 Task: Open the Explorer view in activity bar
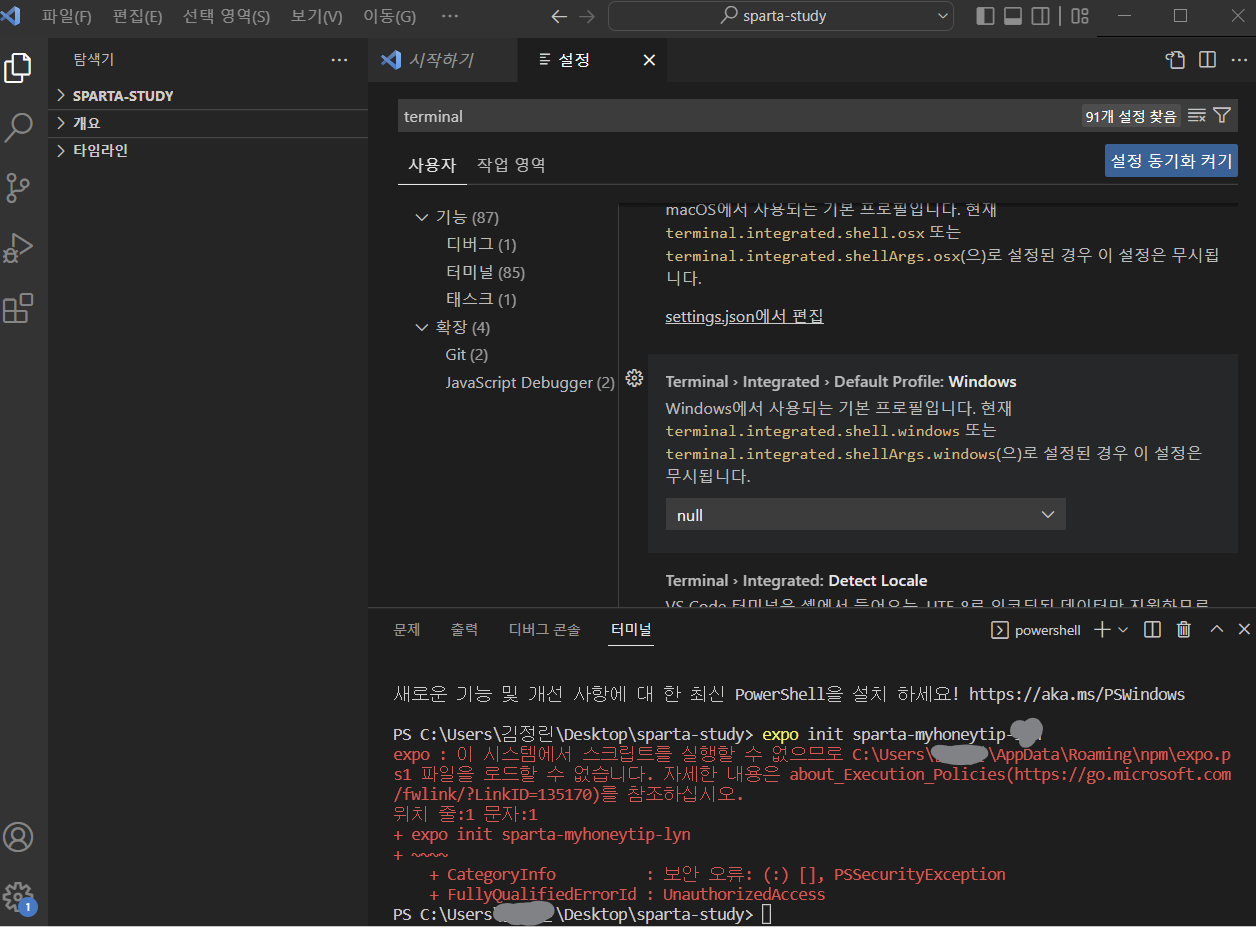[18, 67]
